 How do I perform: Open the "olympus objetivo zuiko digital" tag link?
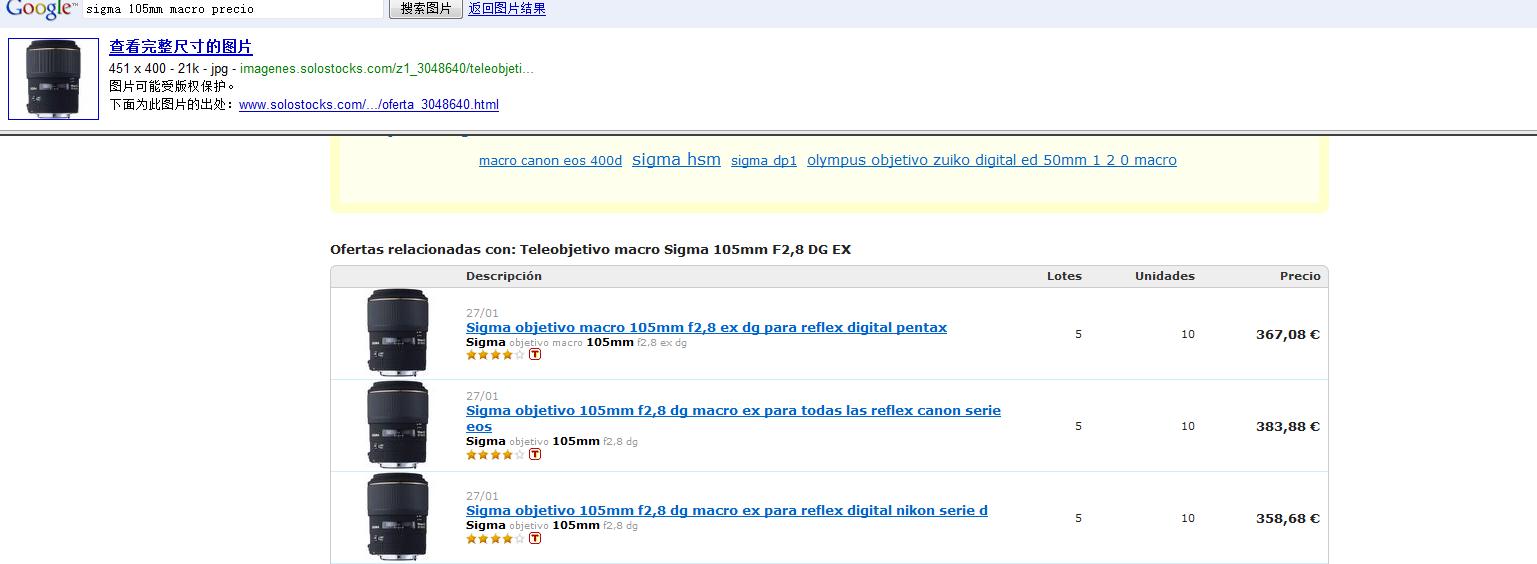click(991, 160)
